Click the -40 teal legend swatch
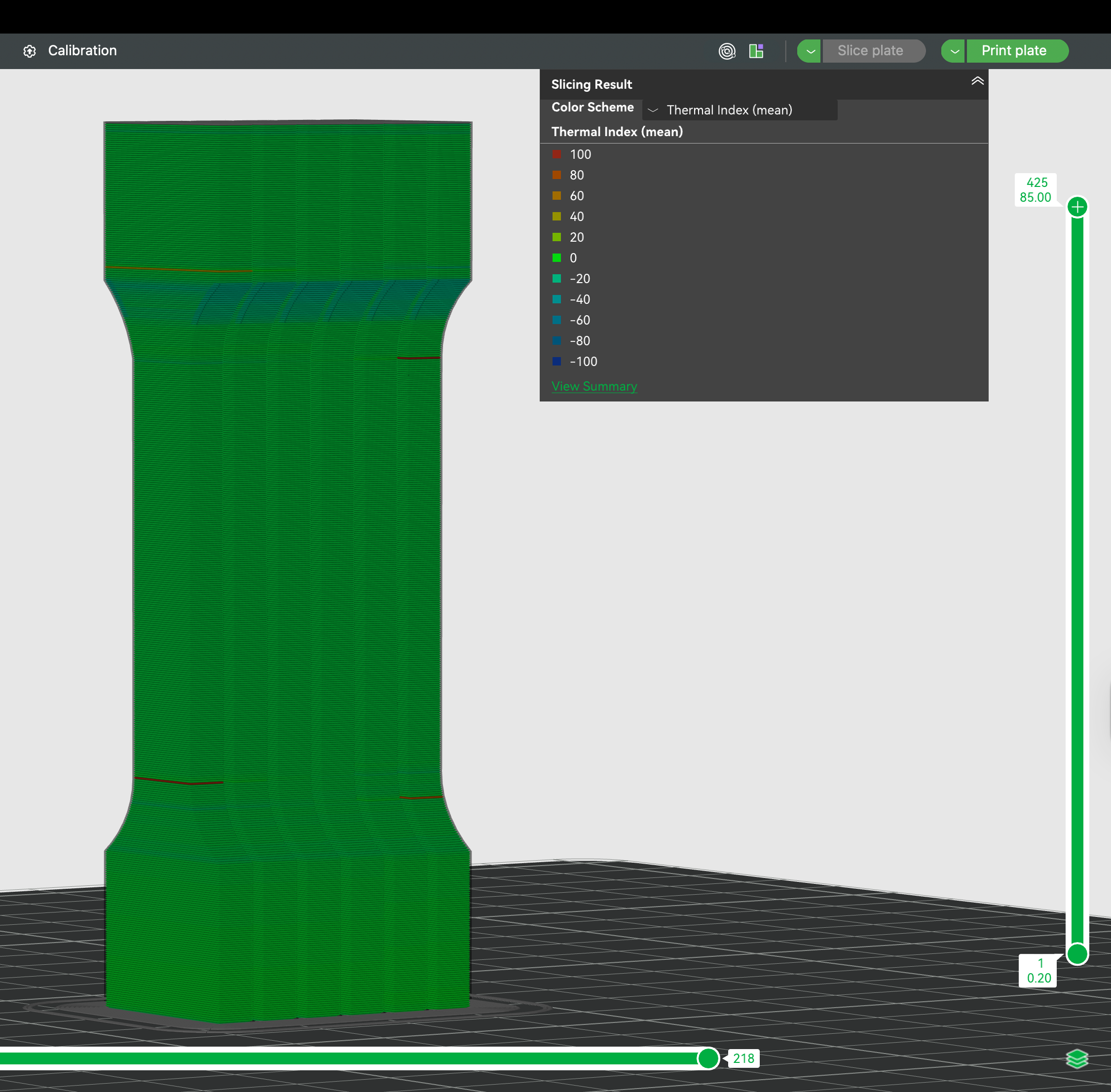The height and width of the screenshot is (1092, 1111). click(556, 299)
